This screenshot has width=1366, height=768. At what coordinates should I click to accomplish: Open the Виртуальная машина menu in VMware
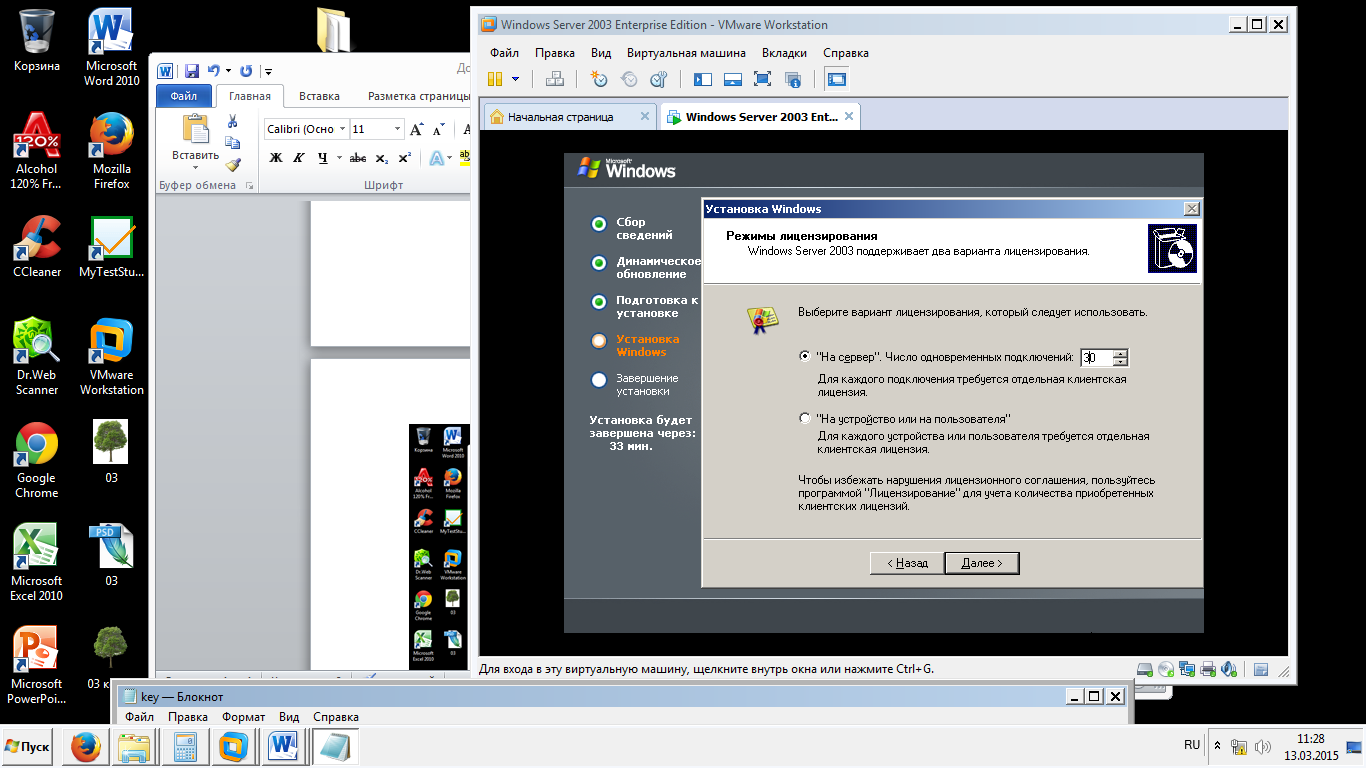click(686, 53)
